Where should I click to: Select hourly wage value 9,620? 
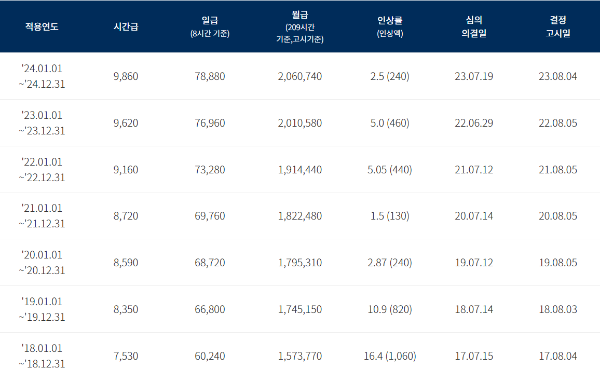[x=126, y=123]
